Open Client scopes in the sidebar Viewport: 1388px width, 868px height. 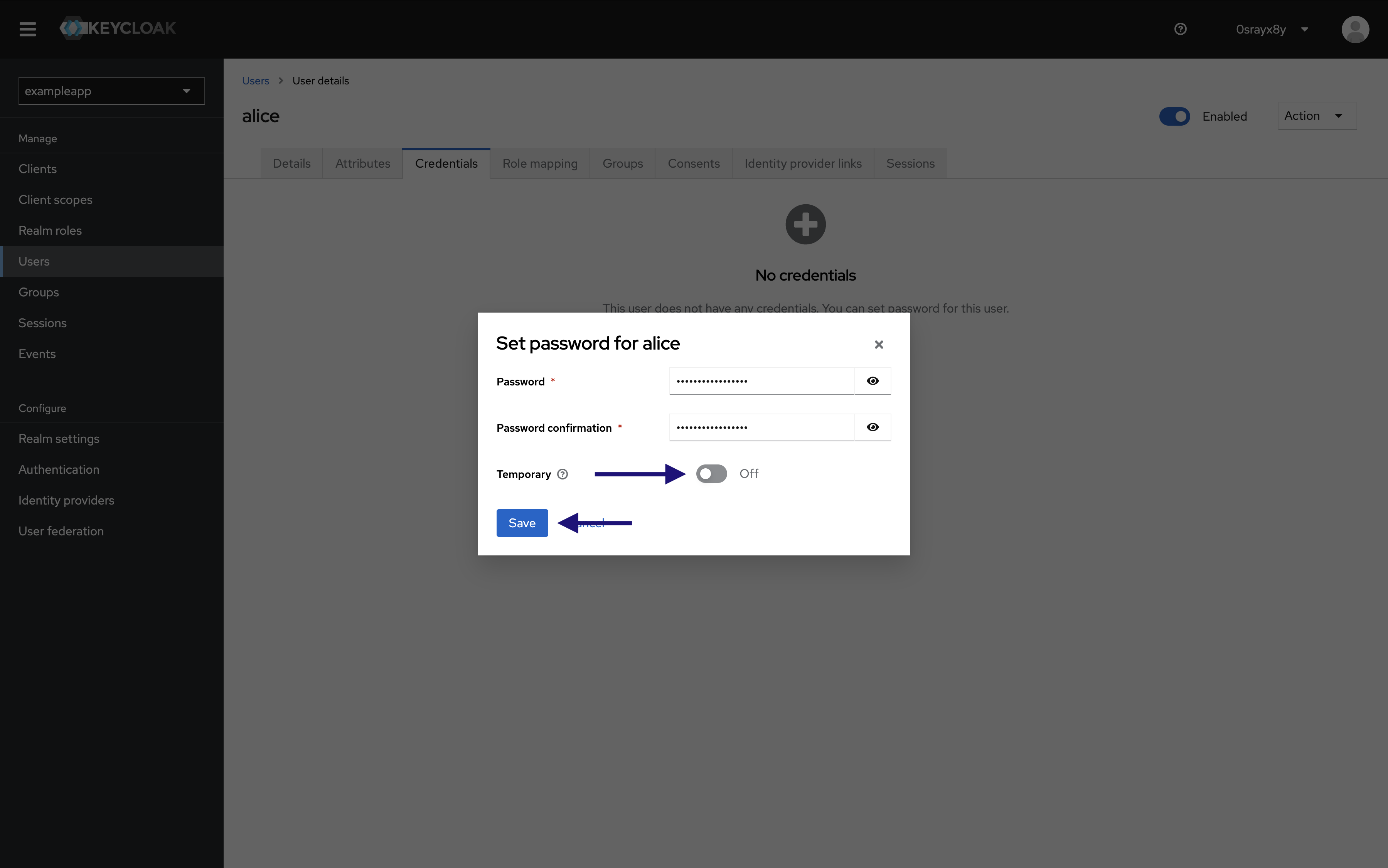click(111, 200)
